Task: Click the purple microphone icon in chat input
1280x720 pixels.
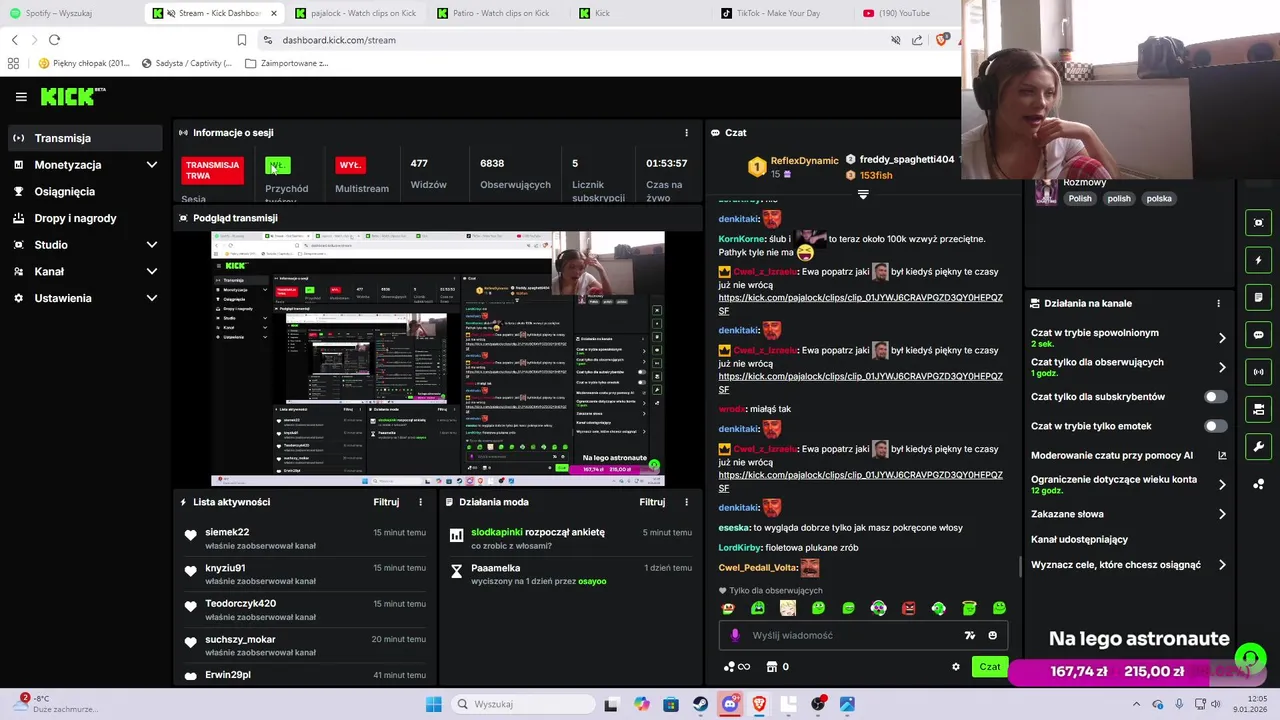Action: coord(735,635)
